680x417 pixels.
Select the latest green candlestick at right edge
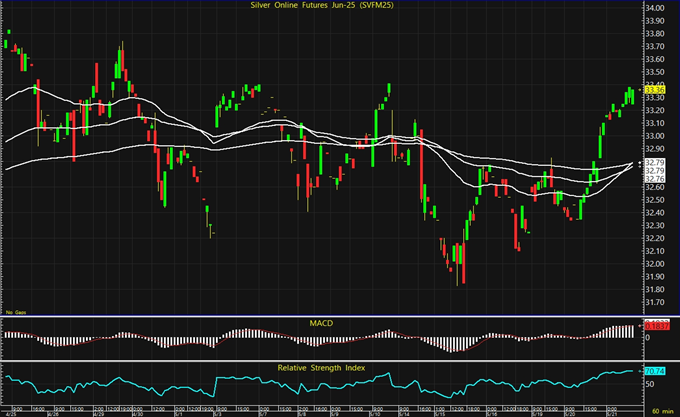[632, 95]
